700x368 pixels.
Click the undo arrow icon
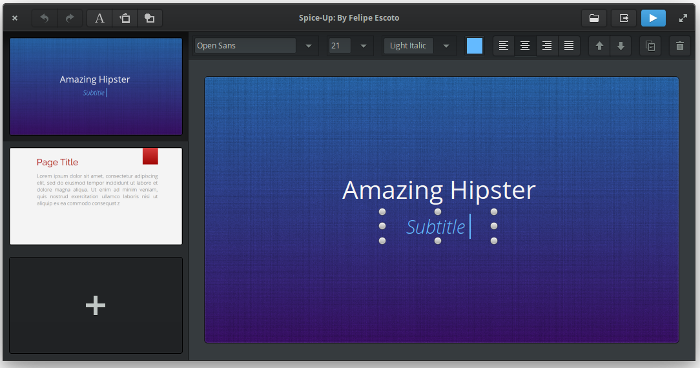[44, 18]
